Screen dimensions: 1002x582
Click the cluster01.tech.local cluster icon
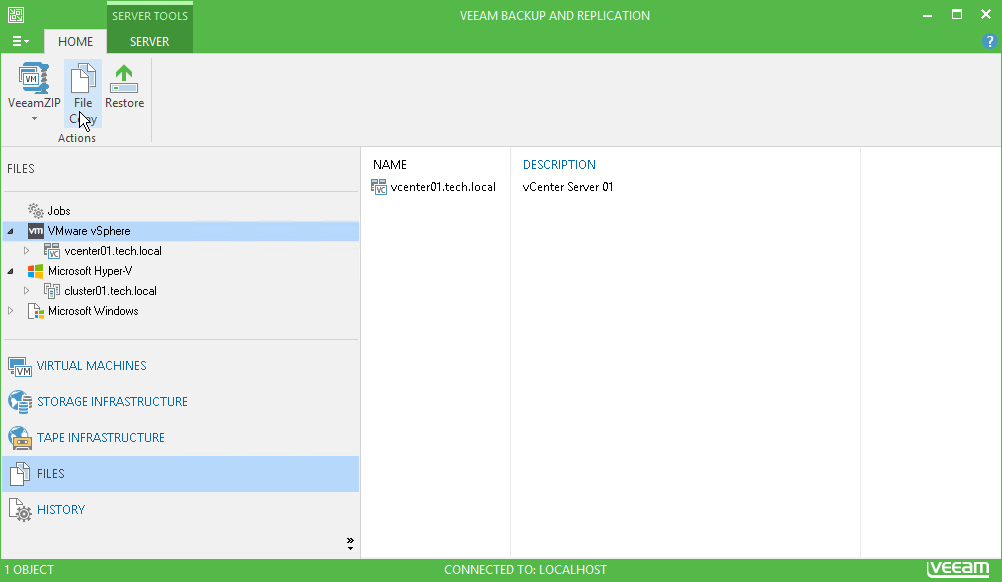tap(52, 291)
